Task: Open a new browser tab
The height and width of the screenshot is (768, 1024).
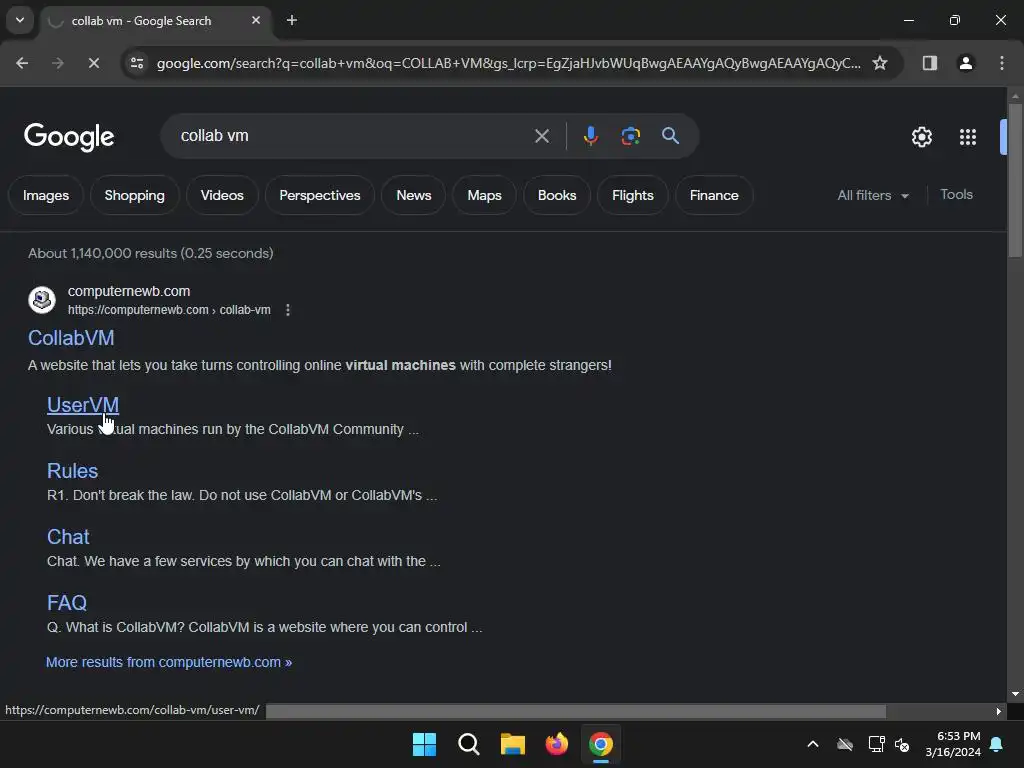Action: click(292, 20)
